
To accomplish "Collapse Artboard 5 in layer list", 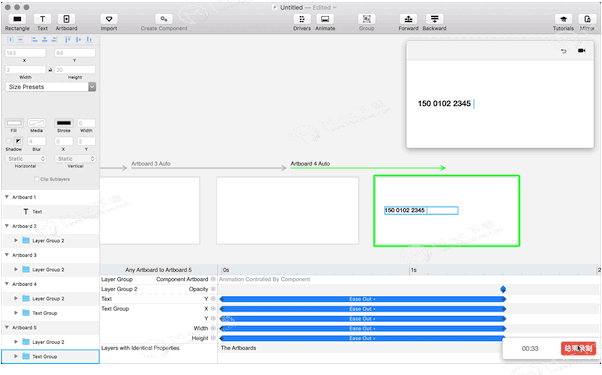I will pos(7,327).
